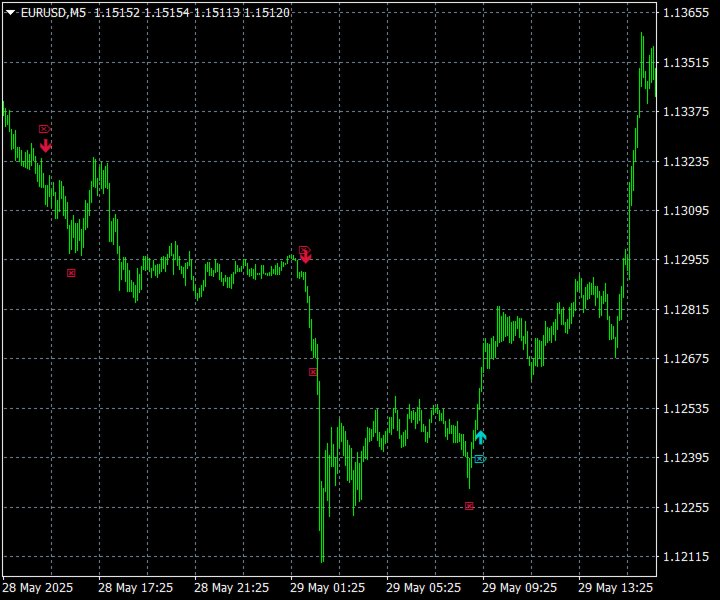Click the OHLC values 1.15152 1.15154 1.15113 1.15120
Screen dimensions: 720x600
coord(192,13)
